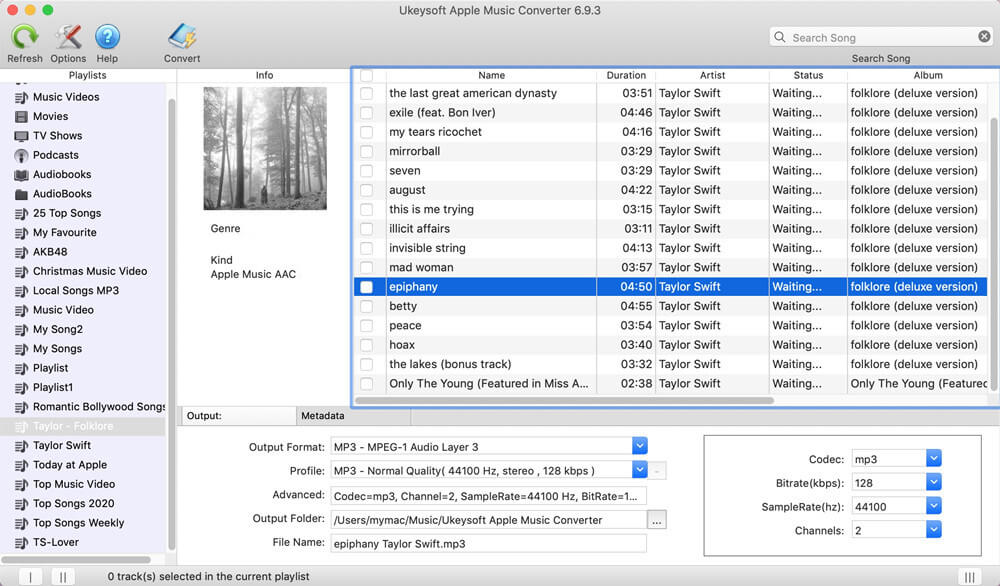Sort by the Duration column header
Viewport: 1000px width, 586px height.
626,75
